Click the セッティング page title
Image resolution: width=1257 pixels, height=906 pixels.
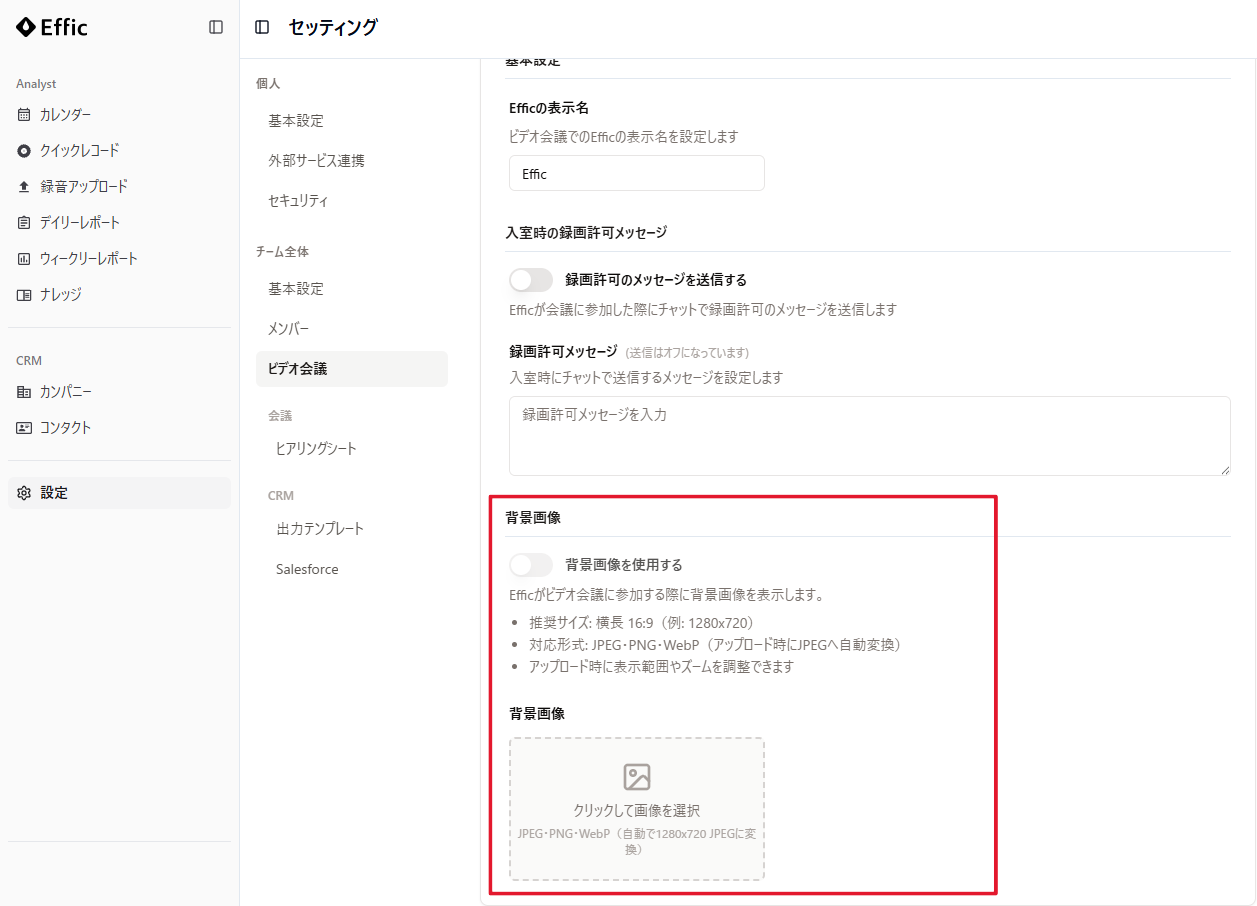(x=333, y=27)
